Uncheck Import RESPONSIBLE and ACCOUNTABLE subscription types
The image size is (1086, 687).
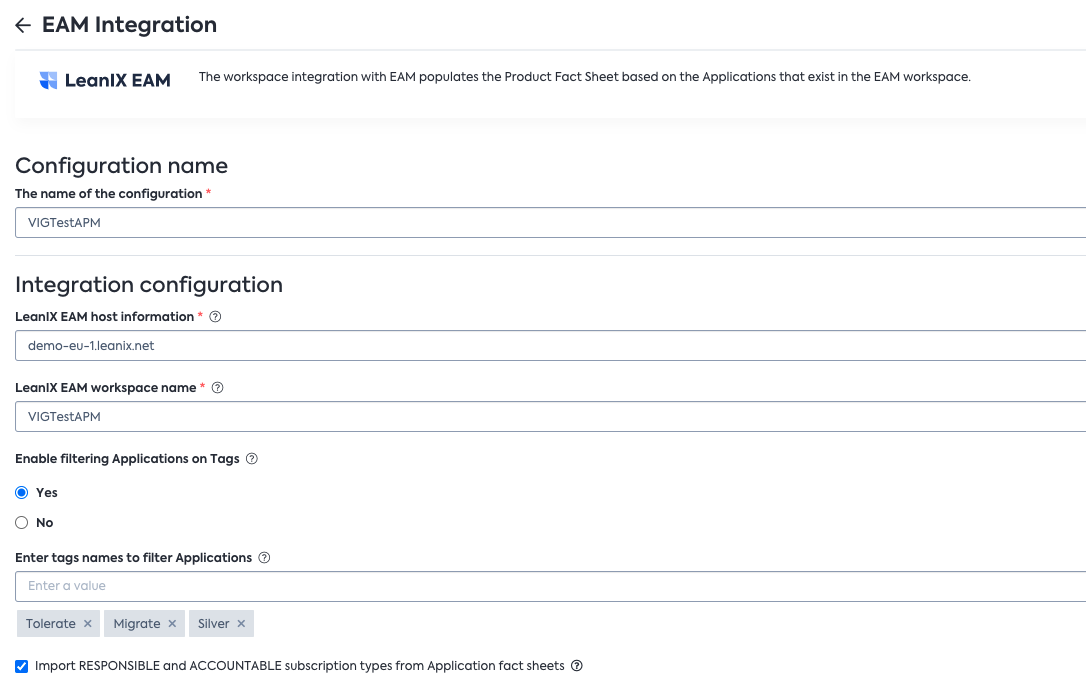pos(21,666)
